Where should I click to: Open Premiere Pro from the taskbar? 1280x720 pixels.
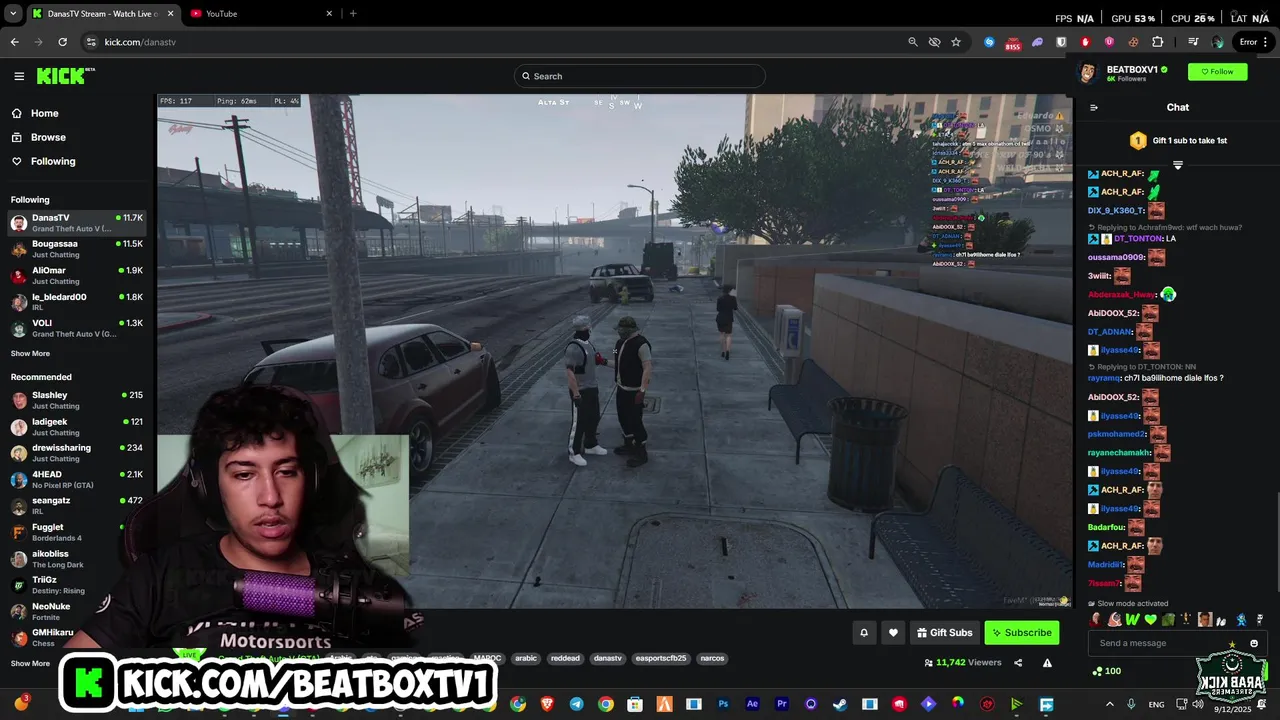coord(782,704)
